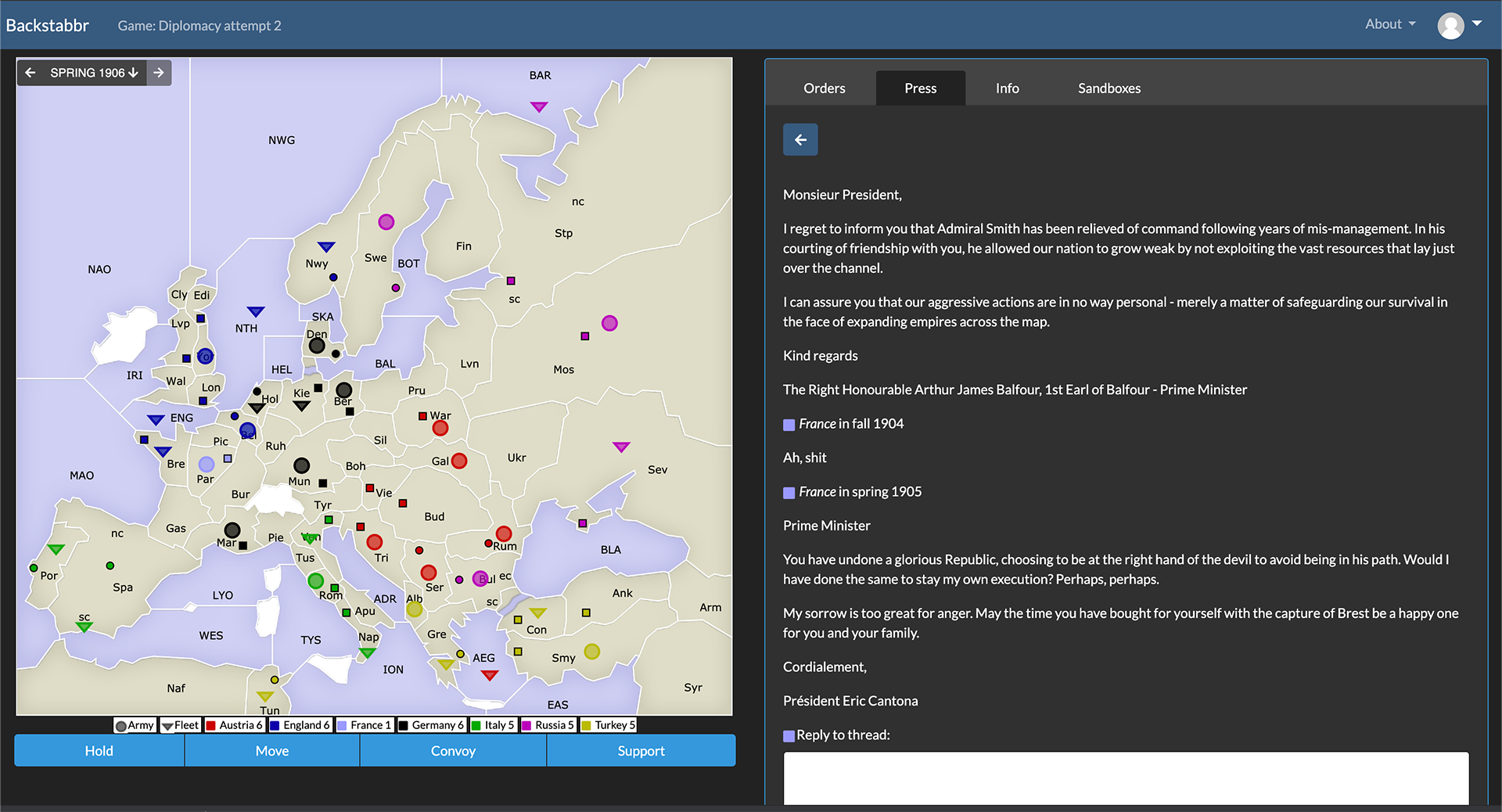This screenshot has height=812, width=1502.
Task: Switch to the Orders tab
Action: pyautogui.click(x=823, y=88)
